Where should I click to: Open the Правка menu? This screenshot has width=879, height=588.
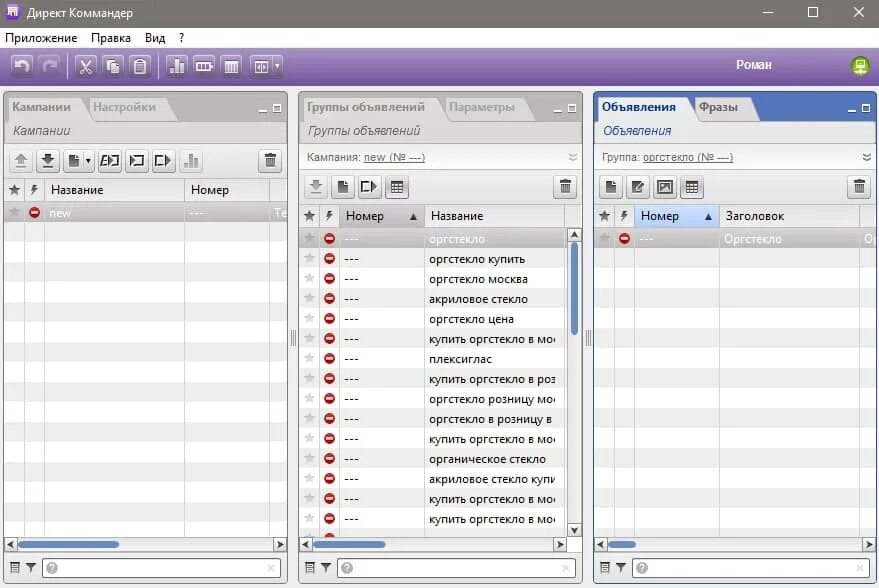(x=110, y=38)
